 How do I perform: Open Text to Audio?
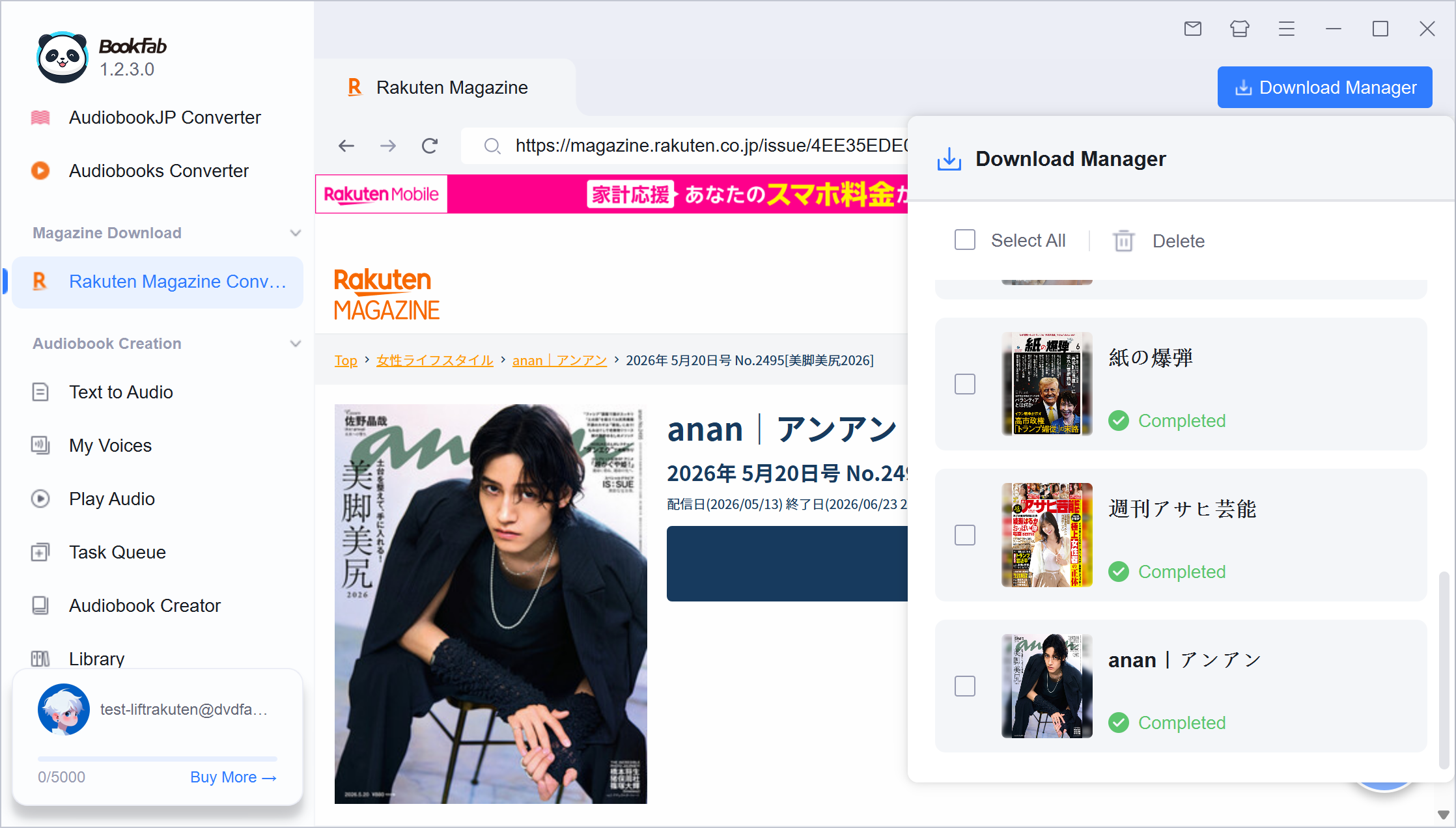tap(158, 392)
